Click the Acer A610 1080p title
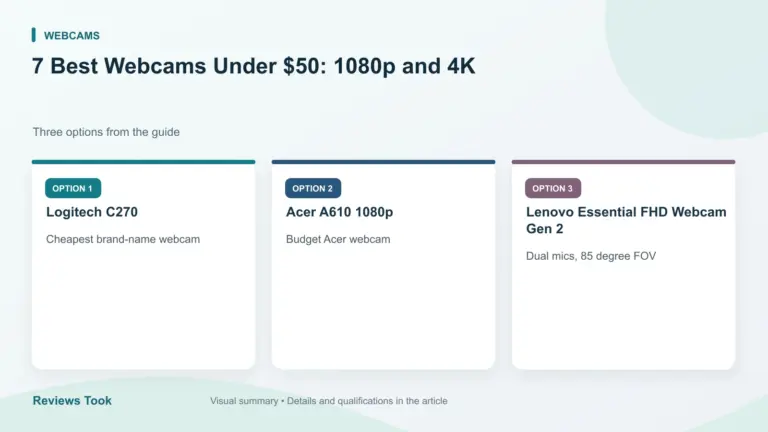 pos(339,212)
